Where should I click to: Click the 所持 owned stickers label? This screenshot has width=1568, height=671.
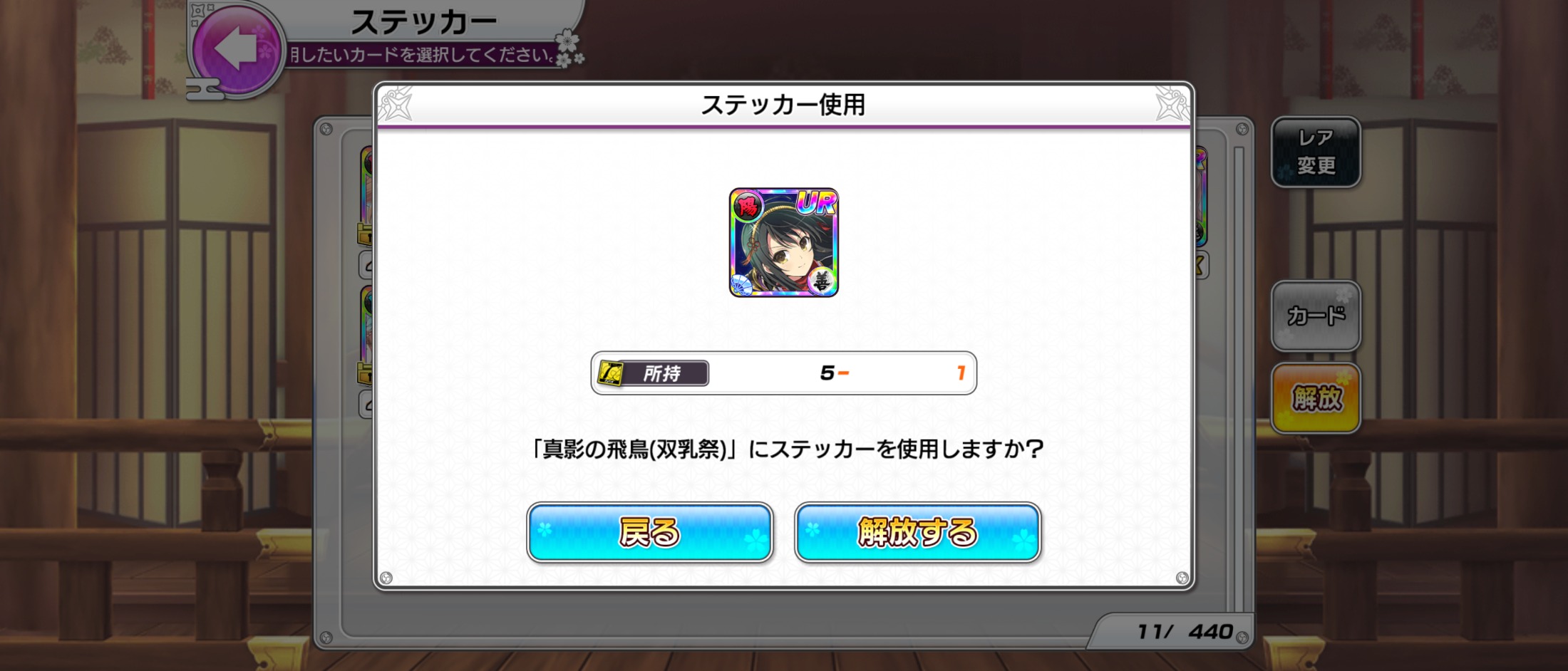pyautogui.click(x=661, y=373)
